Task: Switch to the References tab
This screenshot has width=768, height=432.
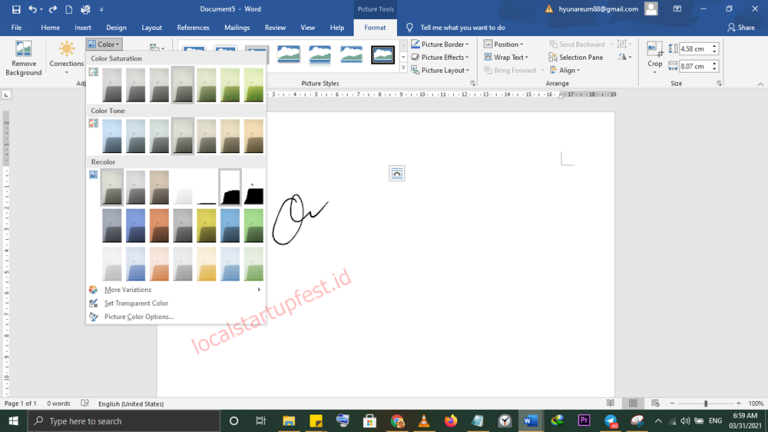Action: pos(193,27)
